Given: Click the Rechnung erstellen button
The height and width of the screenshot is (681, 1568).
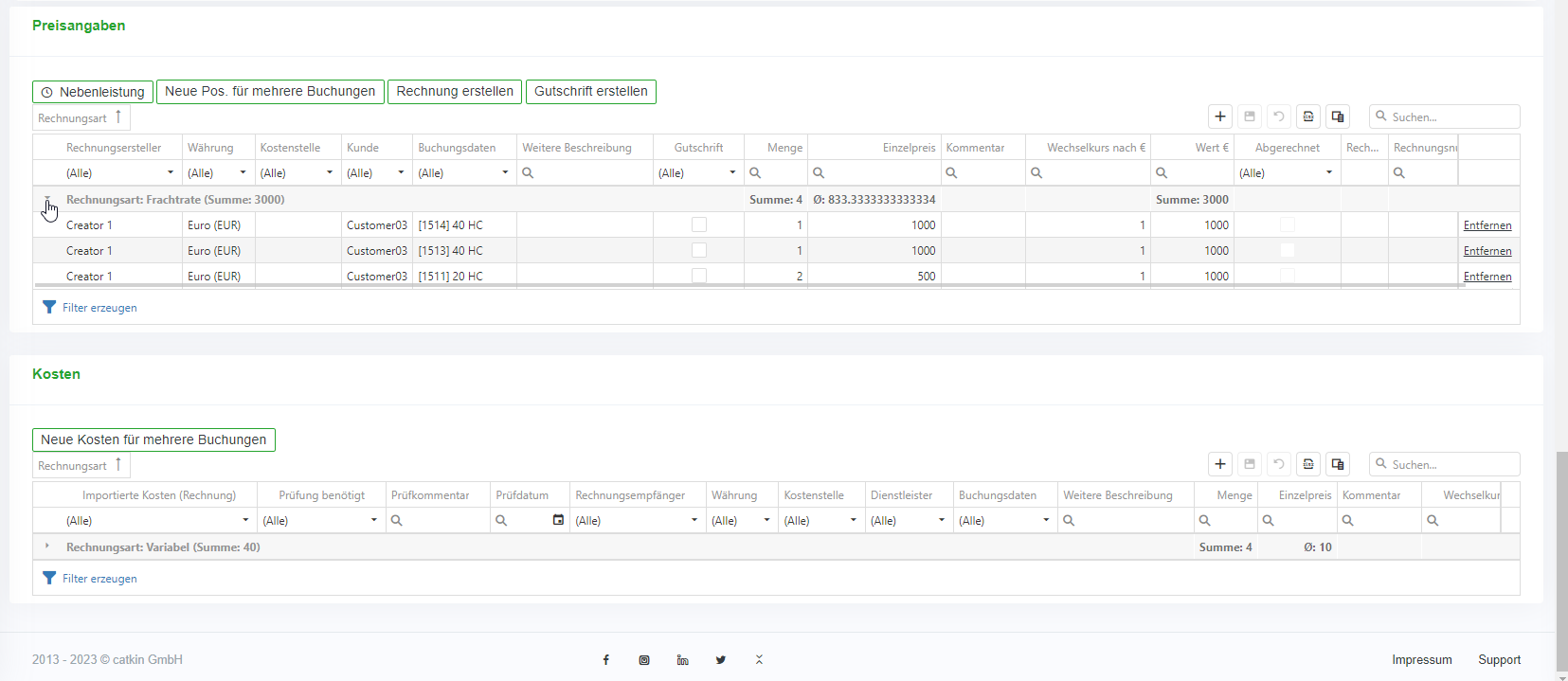Looking at the screenshot, I should click(x=455, y=92).
